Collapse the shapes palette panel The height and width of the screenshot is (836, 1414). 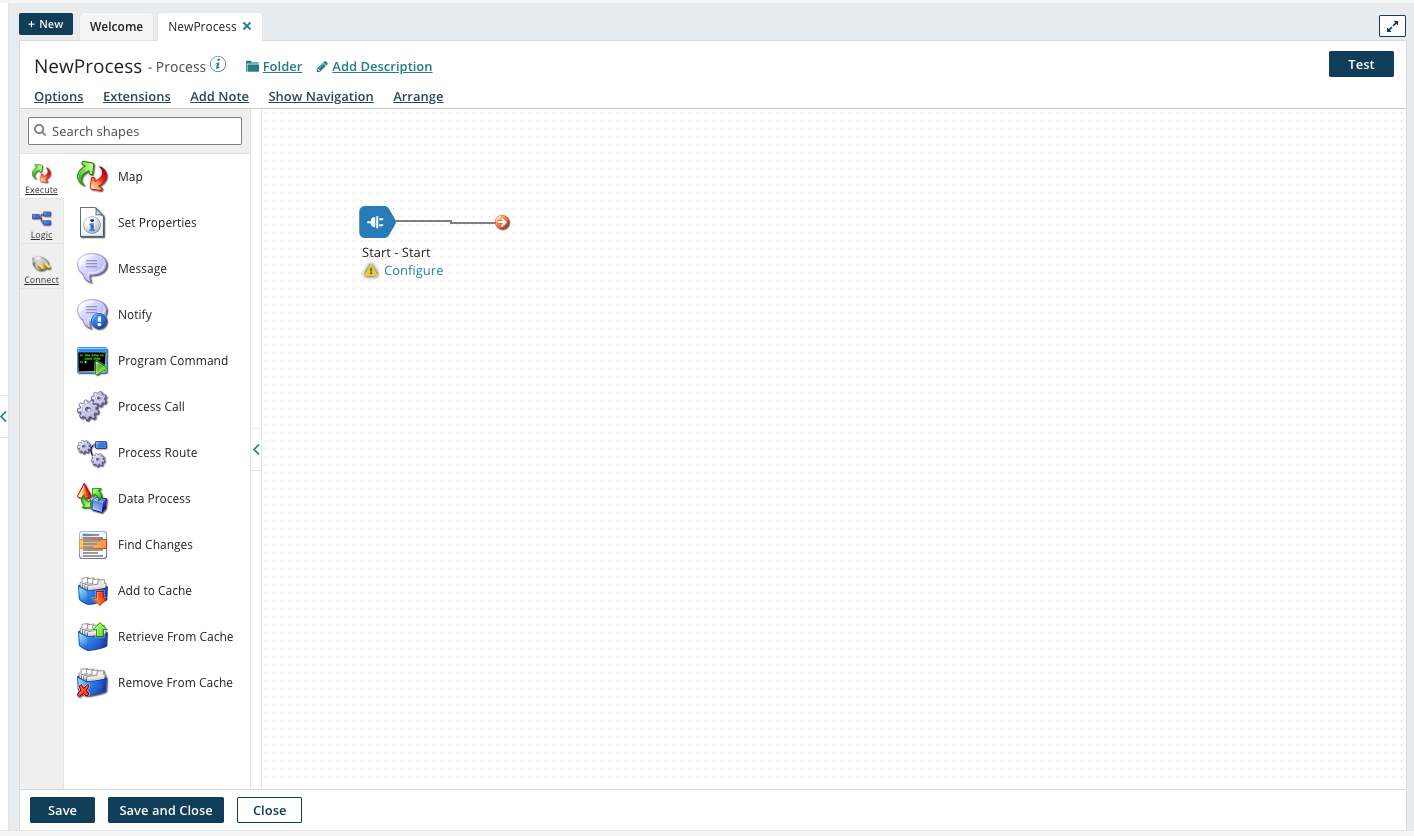coord(256,450)
